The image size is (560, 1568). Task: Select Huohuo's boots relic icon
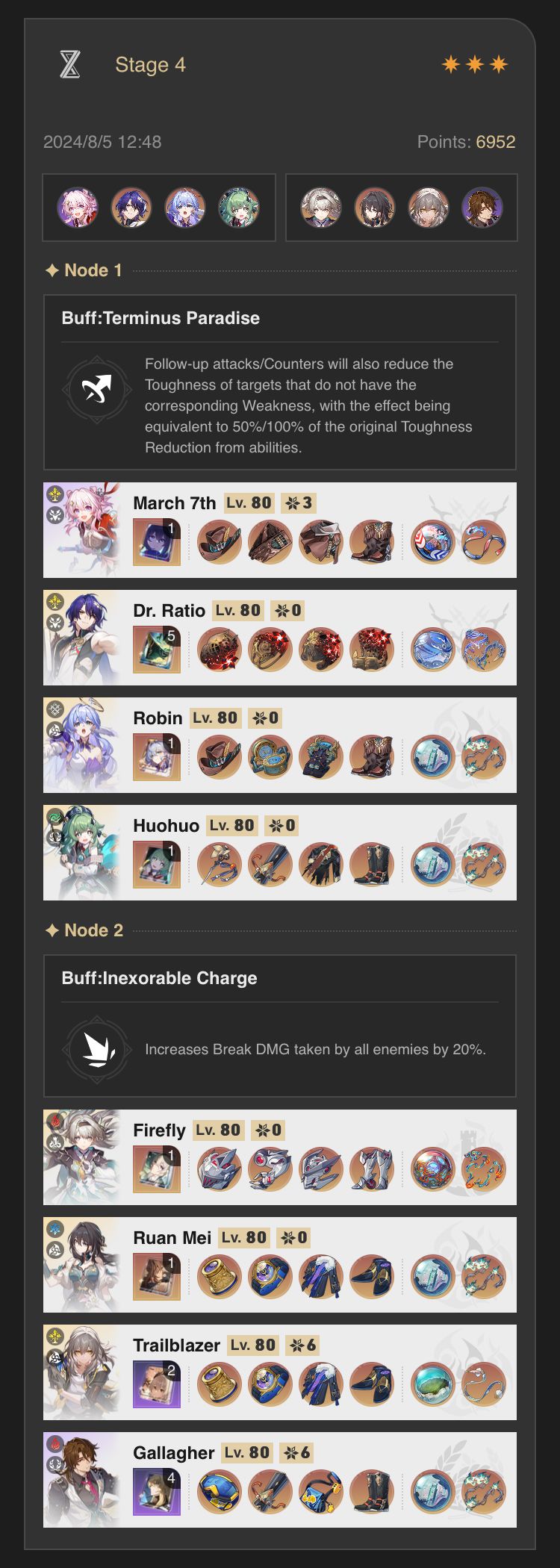372,865
